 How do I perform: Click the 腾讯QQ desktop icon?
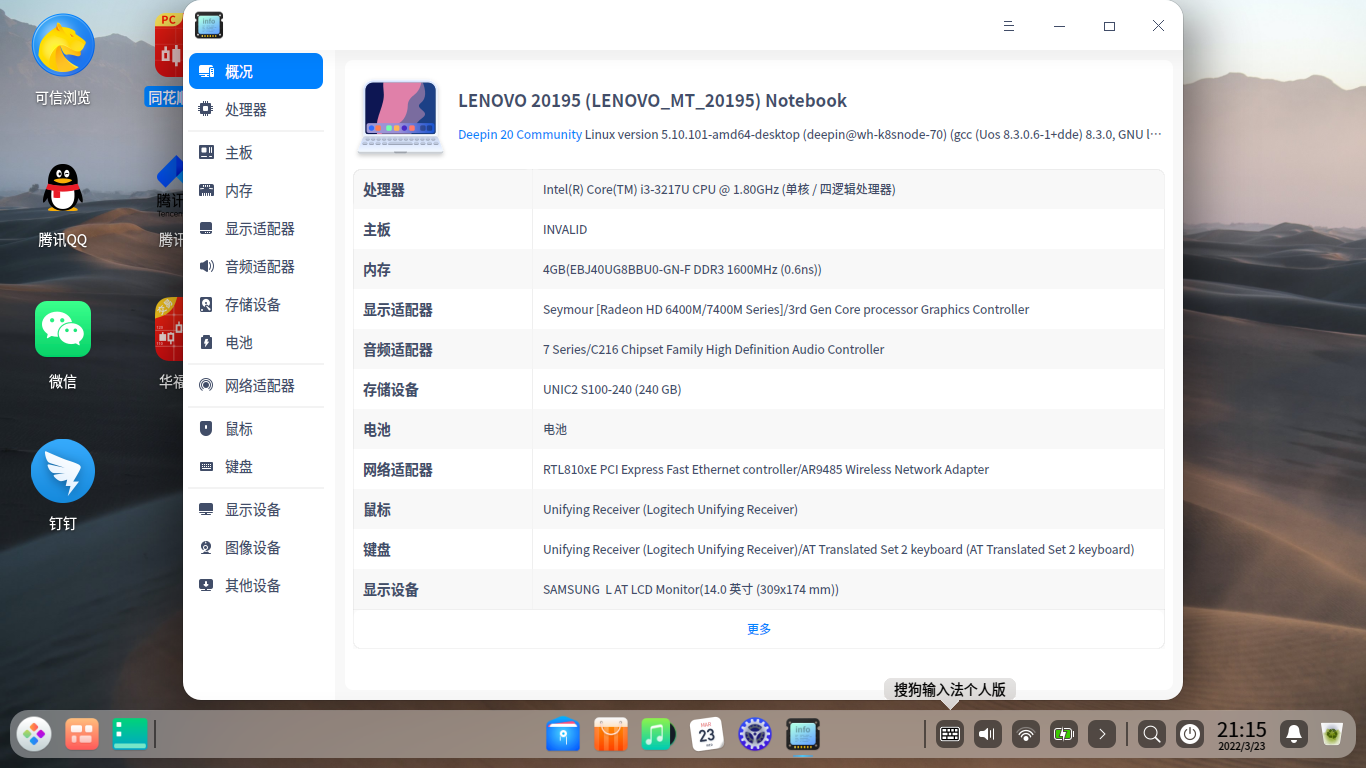63,205
